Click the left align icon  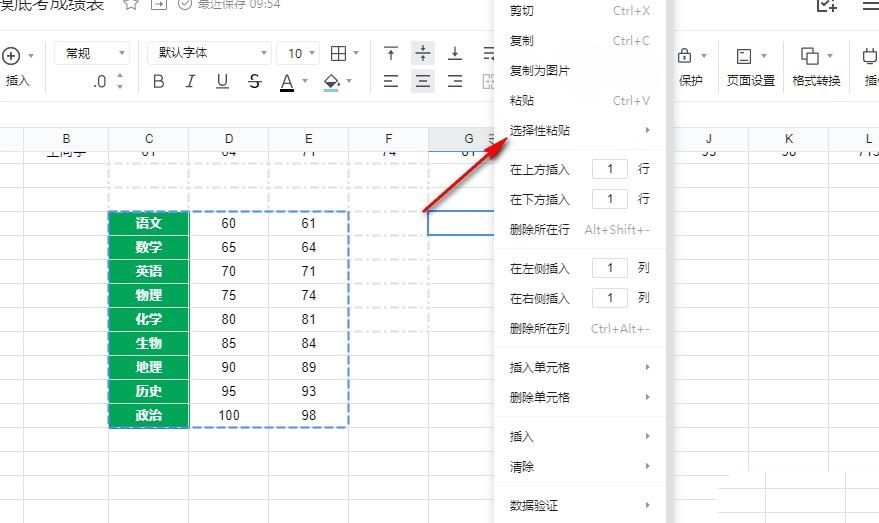391,82
